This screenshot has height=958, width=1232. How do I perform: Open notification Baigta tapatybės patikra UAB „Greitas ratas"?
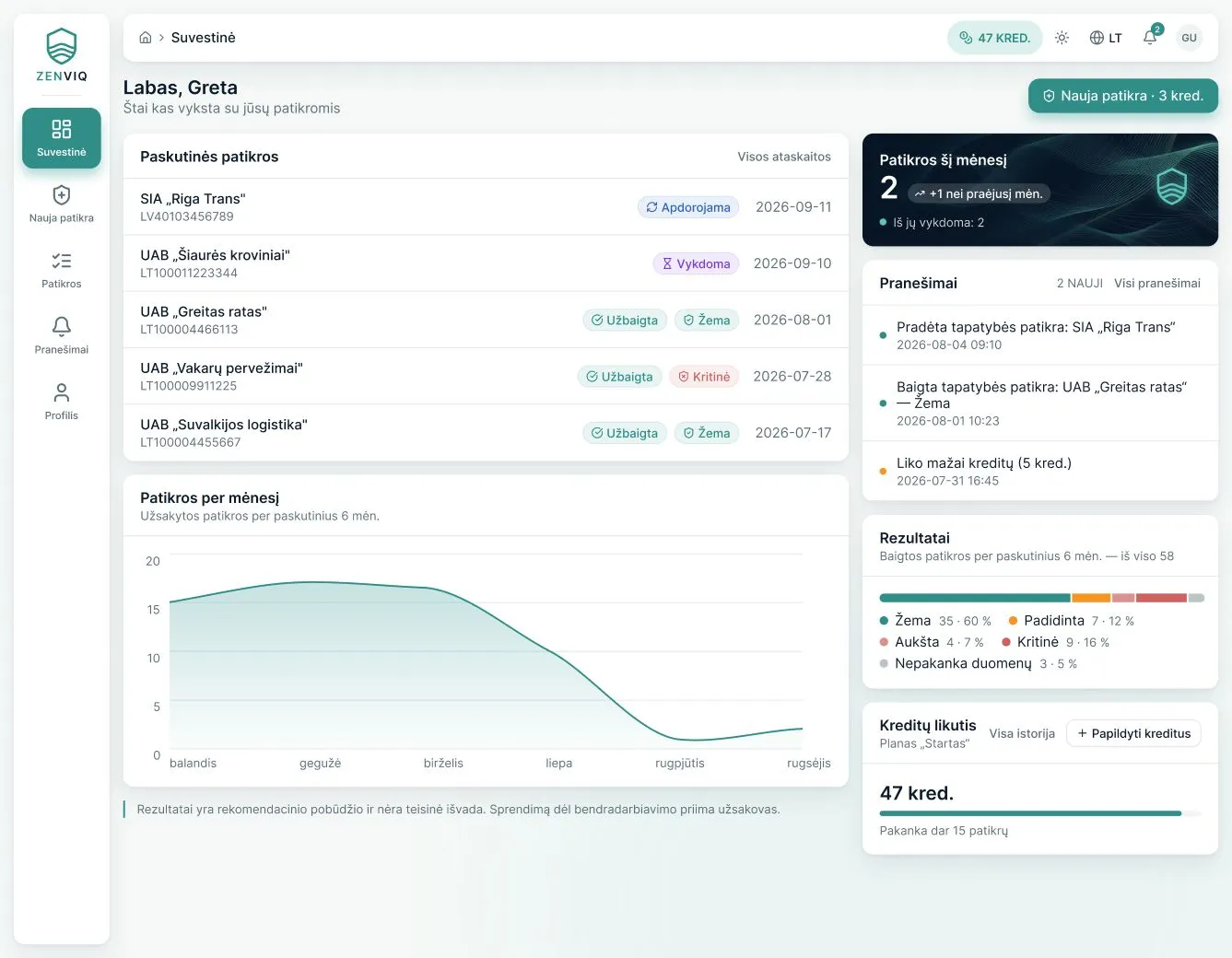click(1040, 403)
